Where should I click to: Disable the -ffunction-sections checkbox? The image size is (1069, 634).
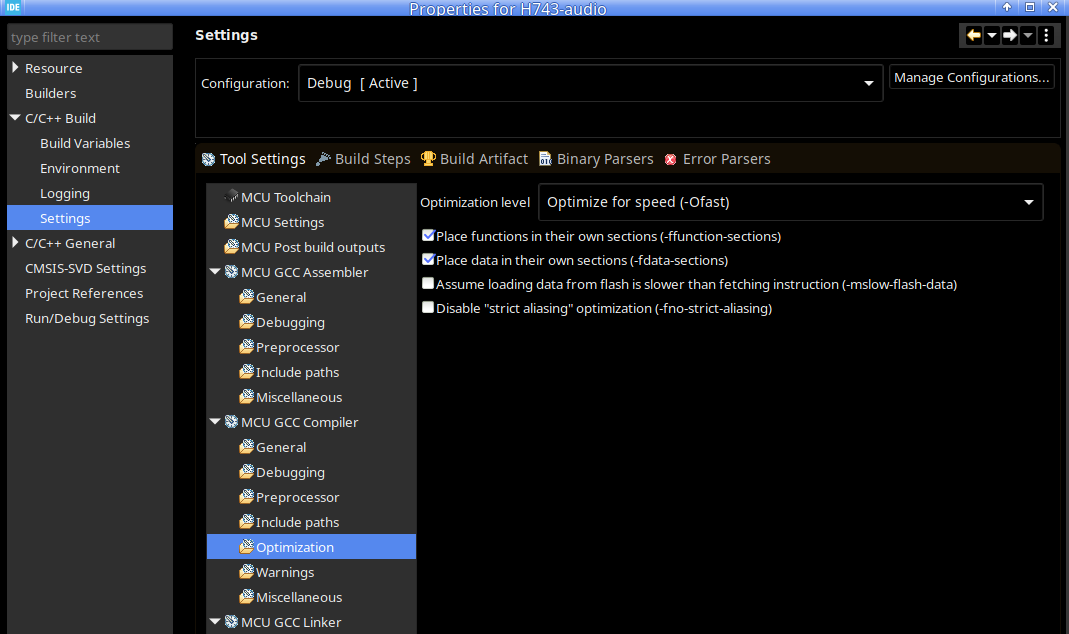pyautogui.click(x=428, y=236)
